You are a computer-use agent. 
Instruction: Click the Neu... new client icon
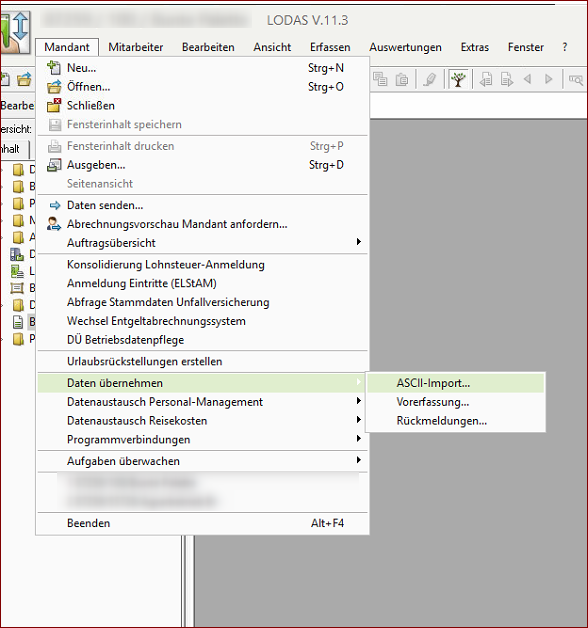[54, 68]
